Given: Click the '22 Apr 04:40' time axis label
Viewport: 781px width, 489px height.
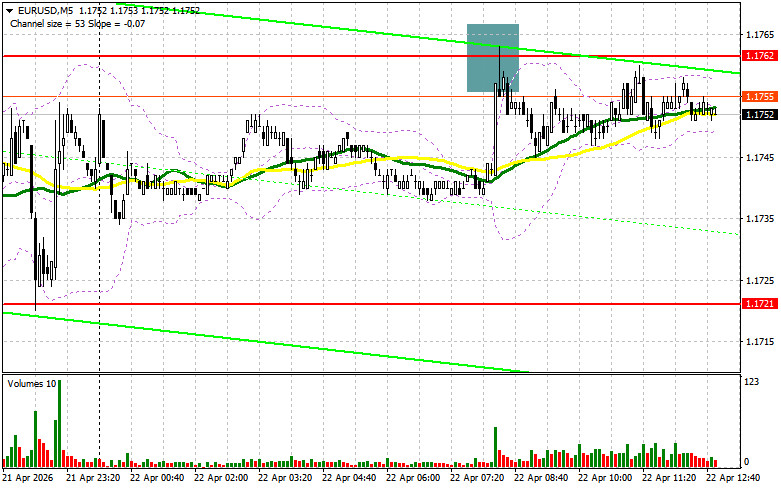Looking at the screenshot, I should point(349,478).
